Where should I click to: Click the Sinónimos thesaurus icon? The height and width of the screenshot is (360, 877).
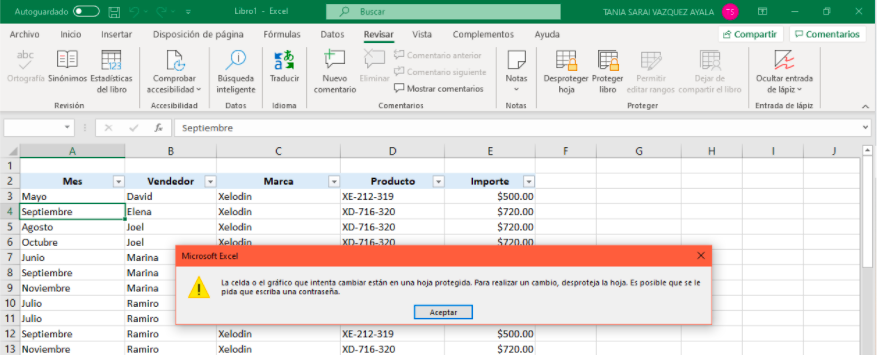(x=67, y=59)
